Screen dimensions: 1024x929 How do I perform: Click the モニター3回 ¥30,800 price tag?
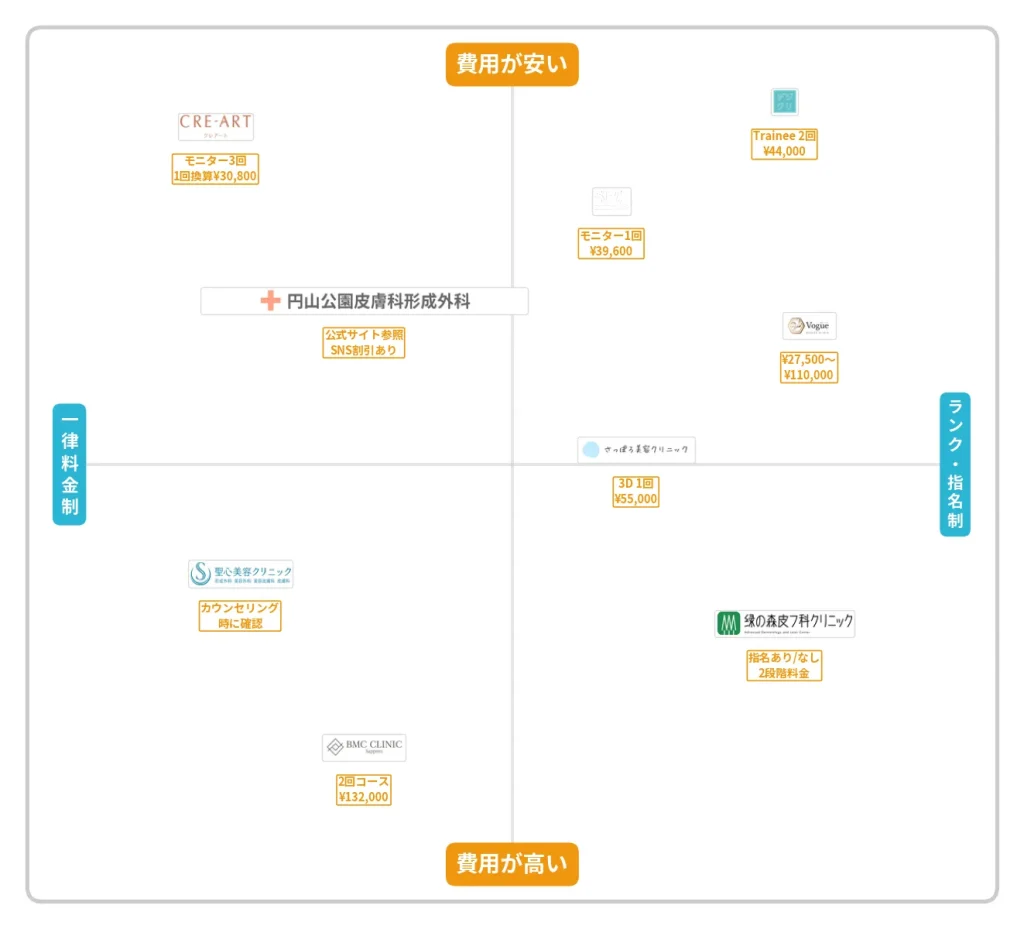click(215, 168)
